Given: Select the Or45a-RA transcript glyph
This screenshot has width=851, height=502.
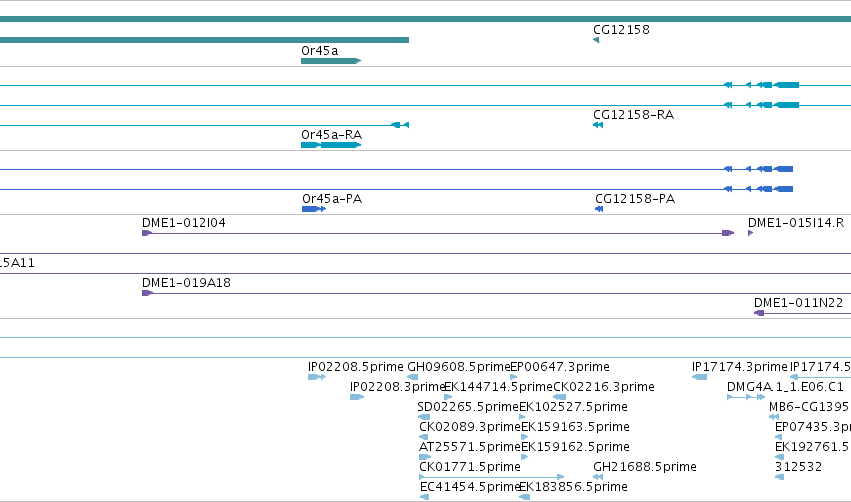Looking at the screenshot, I should click(331, 145).
